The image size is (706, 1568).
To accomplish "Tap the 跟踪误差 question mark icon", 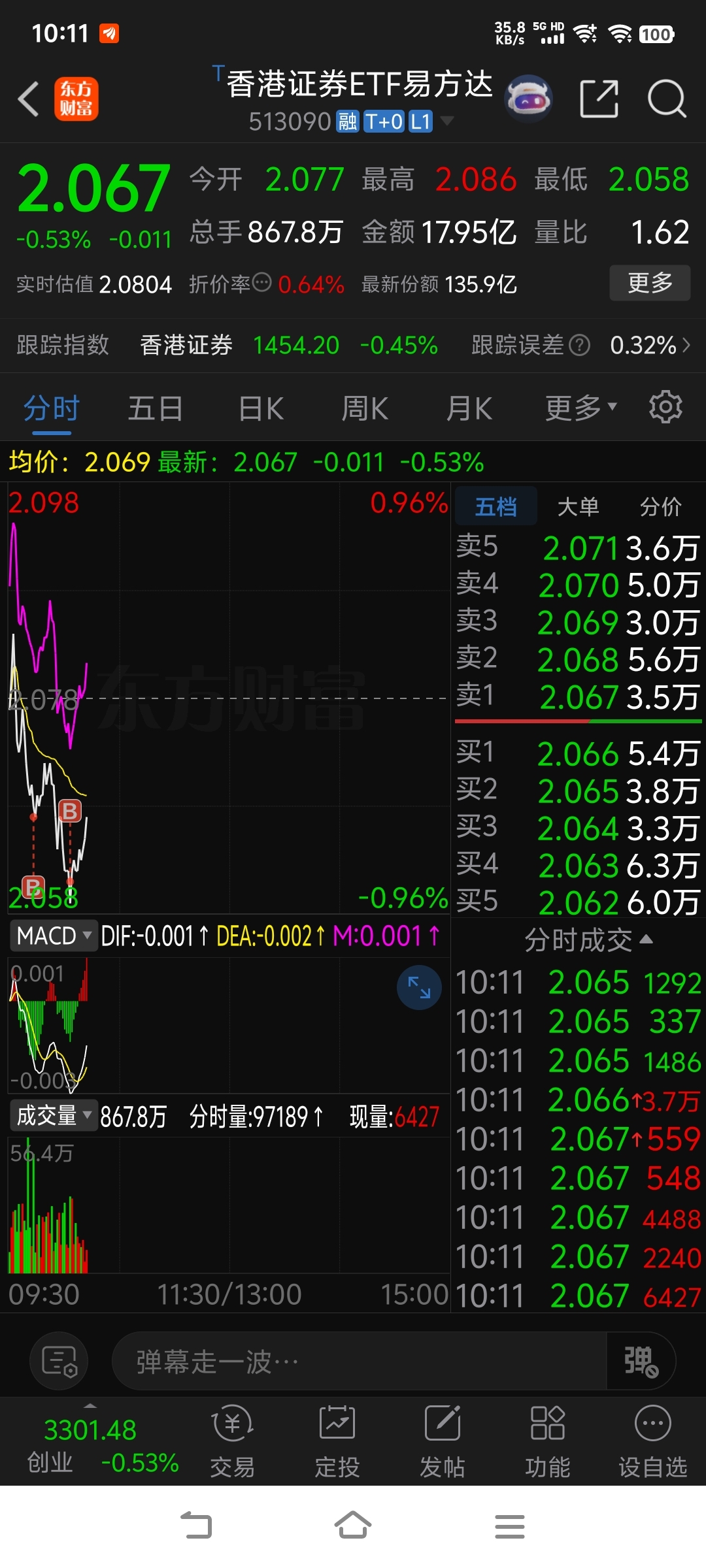I will pos(579,344).
